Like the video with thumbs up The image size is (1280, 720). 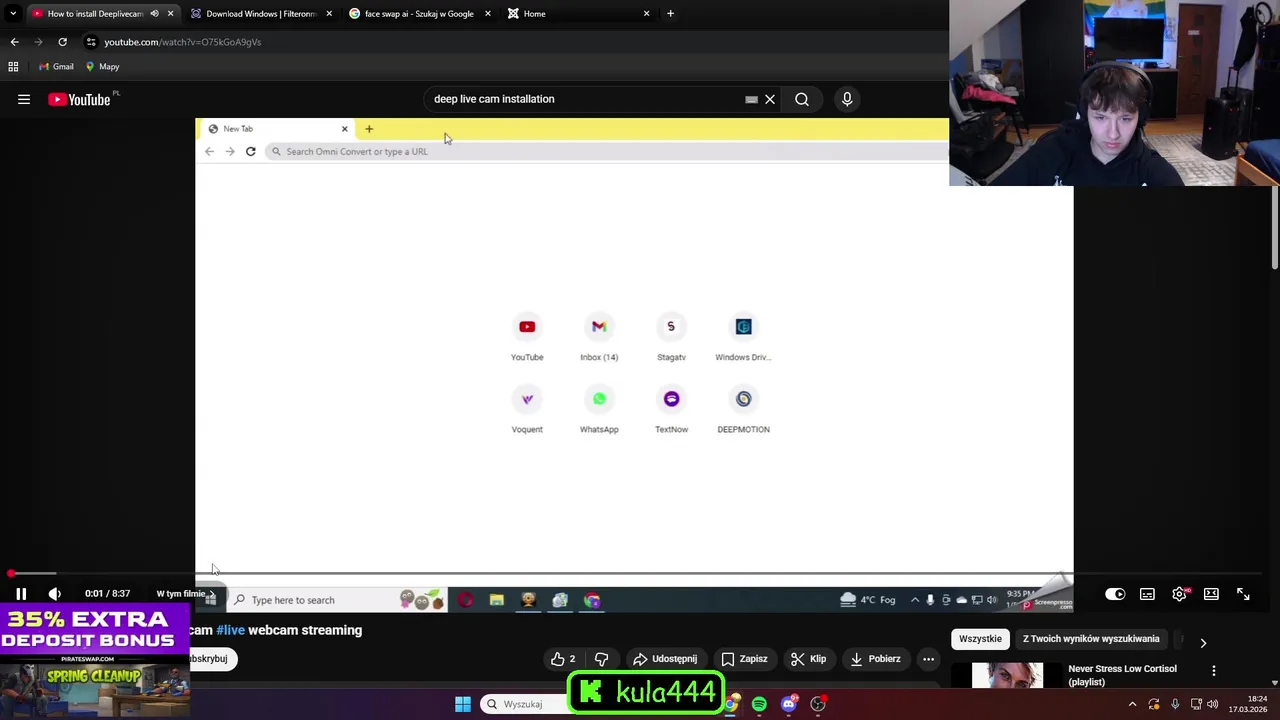pyautogui.click(x=564, y=659)
